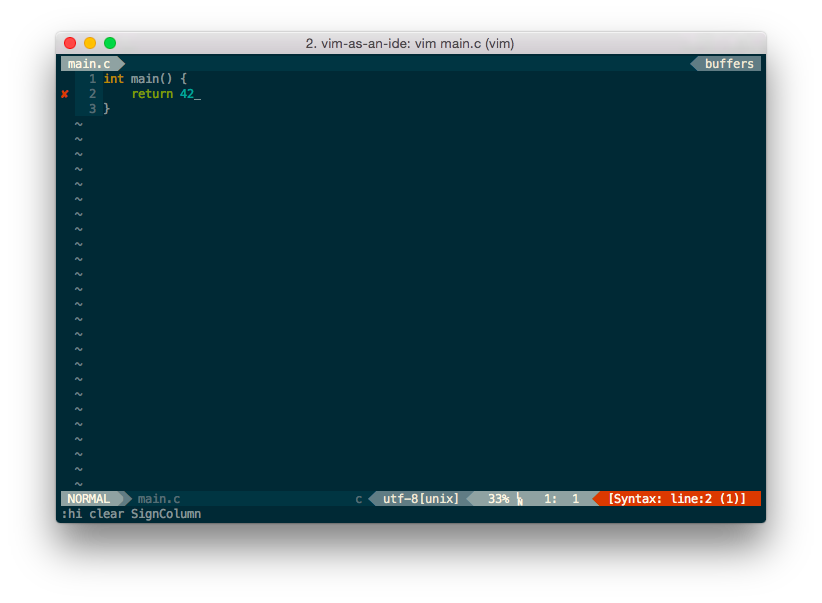Click the 'int' keyword on line 1

[114, 79]
